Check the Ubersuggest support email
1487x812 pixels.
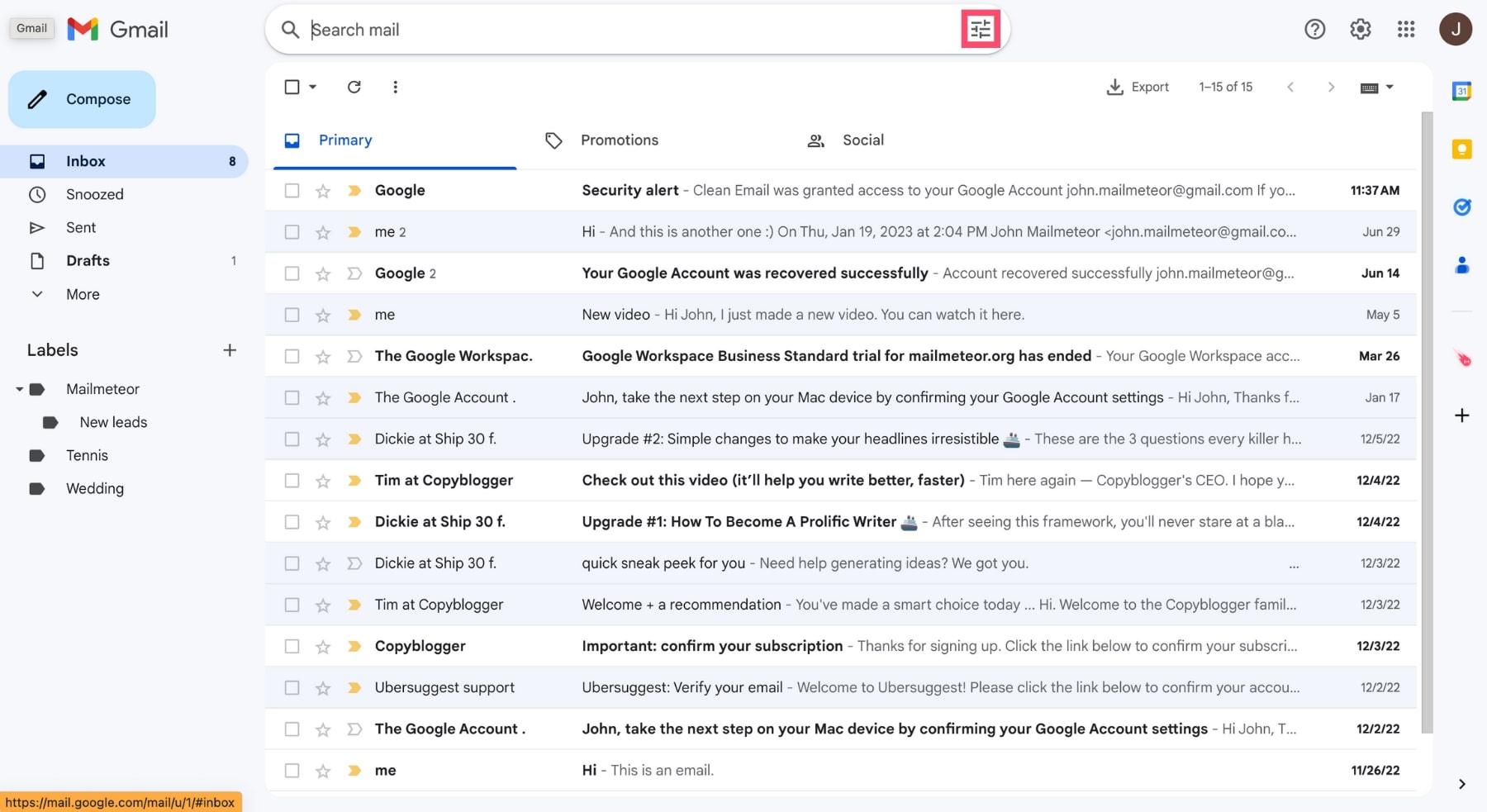point(292,687)
